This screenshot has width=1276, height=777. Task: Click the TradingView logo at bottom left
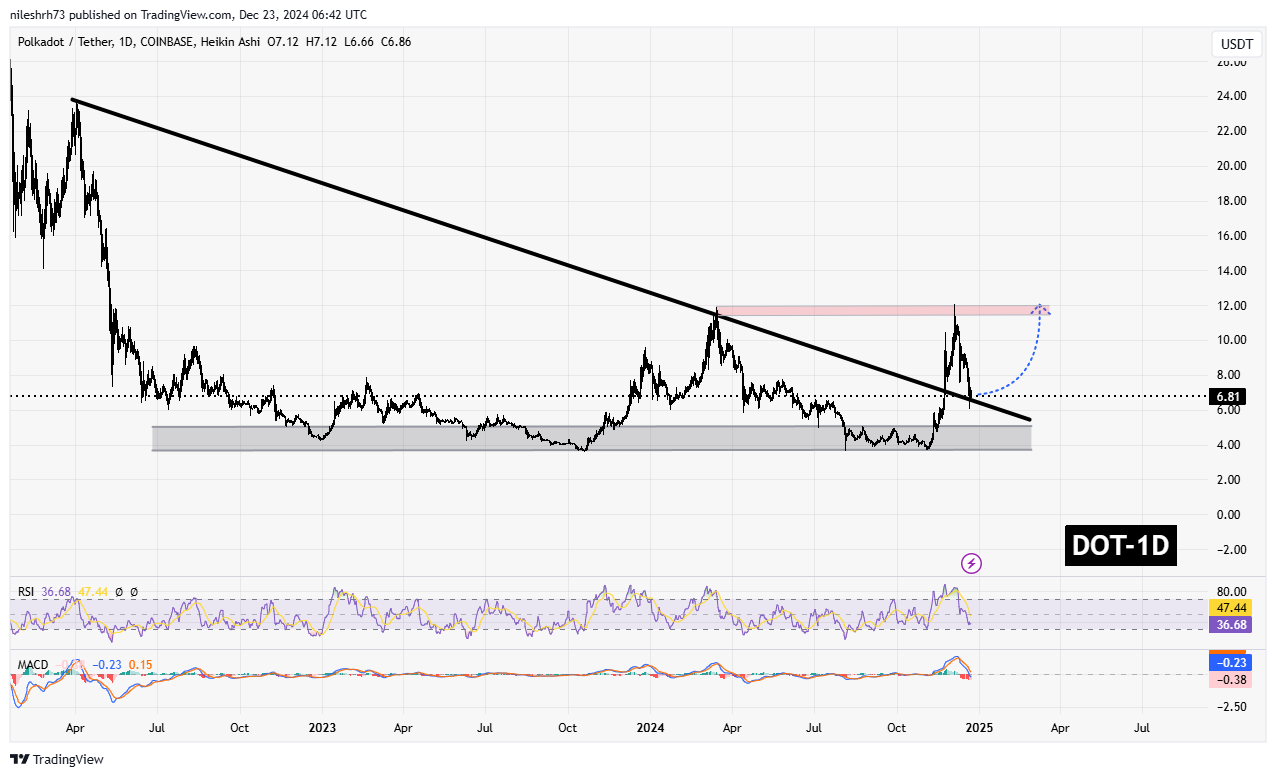56,759
